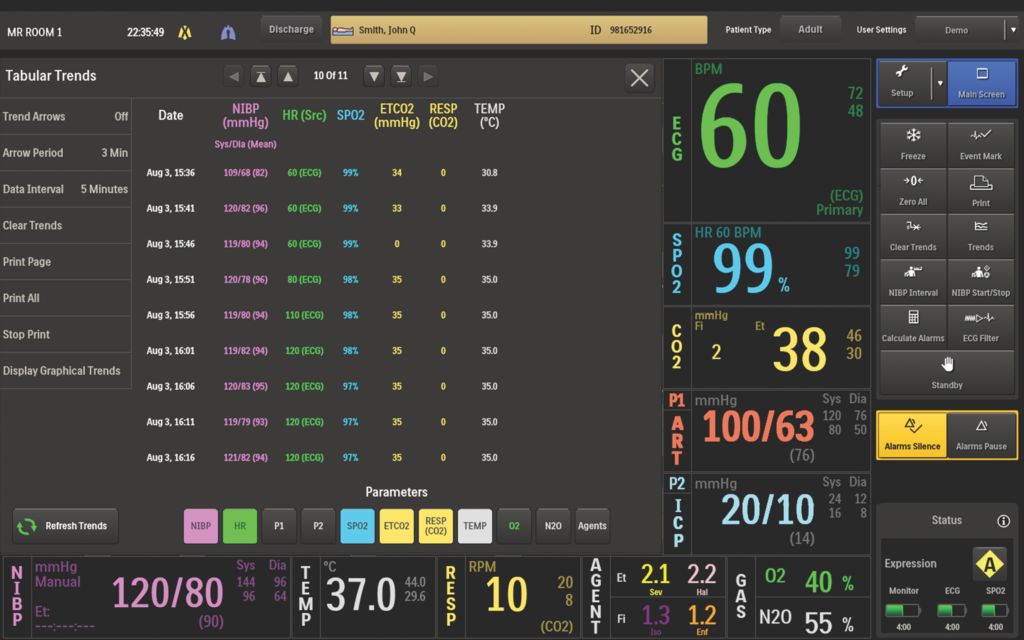1024x640 pixels.
Task: Select patient Smith, John Q field
Action: point(519,30)
